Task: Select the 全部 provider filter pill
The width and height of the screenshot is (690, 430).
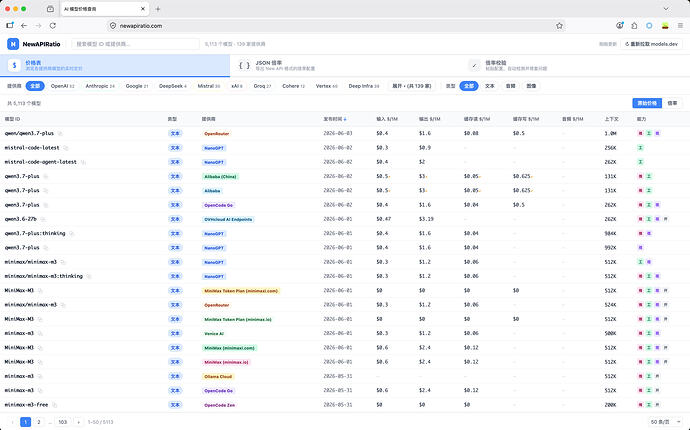Action: (35, 86)
